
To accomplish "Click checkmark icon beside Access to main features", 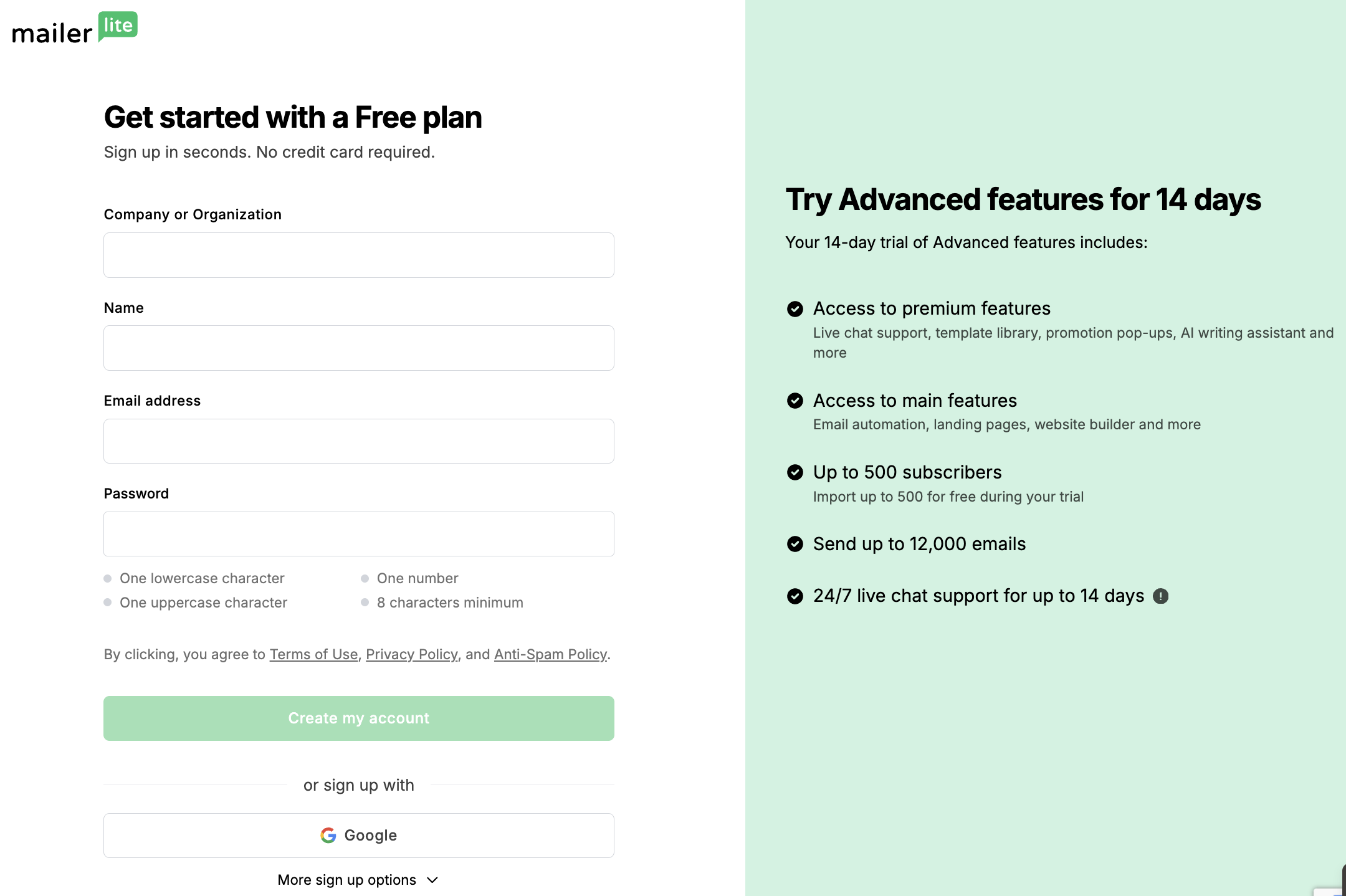I will pyautogui.click(x=795, y=401).
